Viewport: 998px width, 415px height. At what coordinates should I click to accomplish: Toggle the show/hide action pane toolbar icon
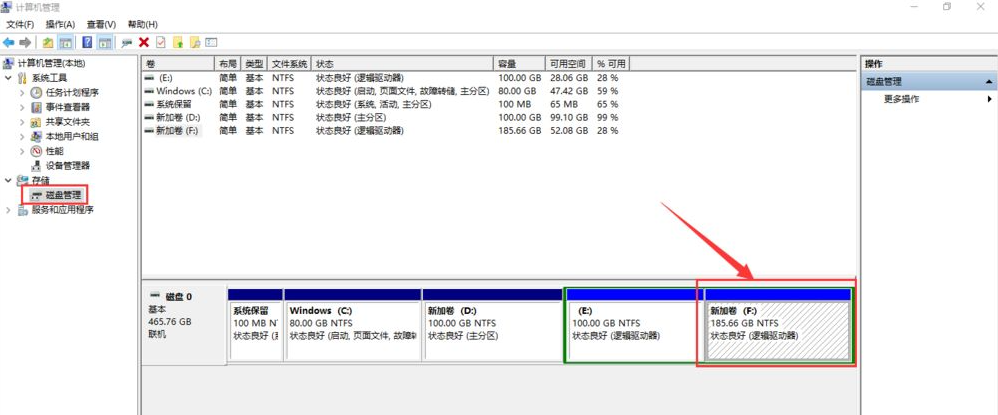105,43
